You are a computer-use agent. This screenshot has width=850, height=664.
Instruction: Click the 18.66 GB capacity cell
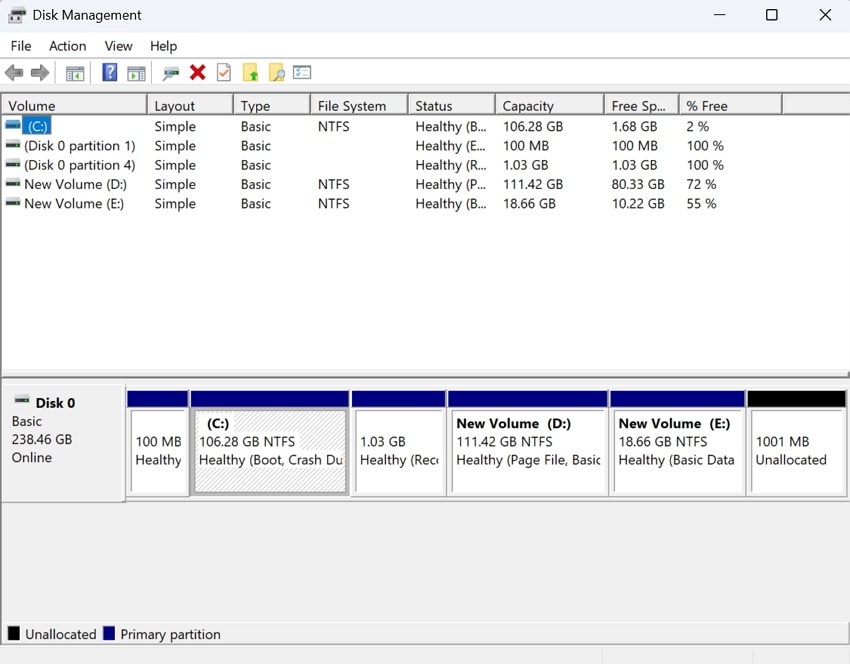pos(529,204)
